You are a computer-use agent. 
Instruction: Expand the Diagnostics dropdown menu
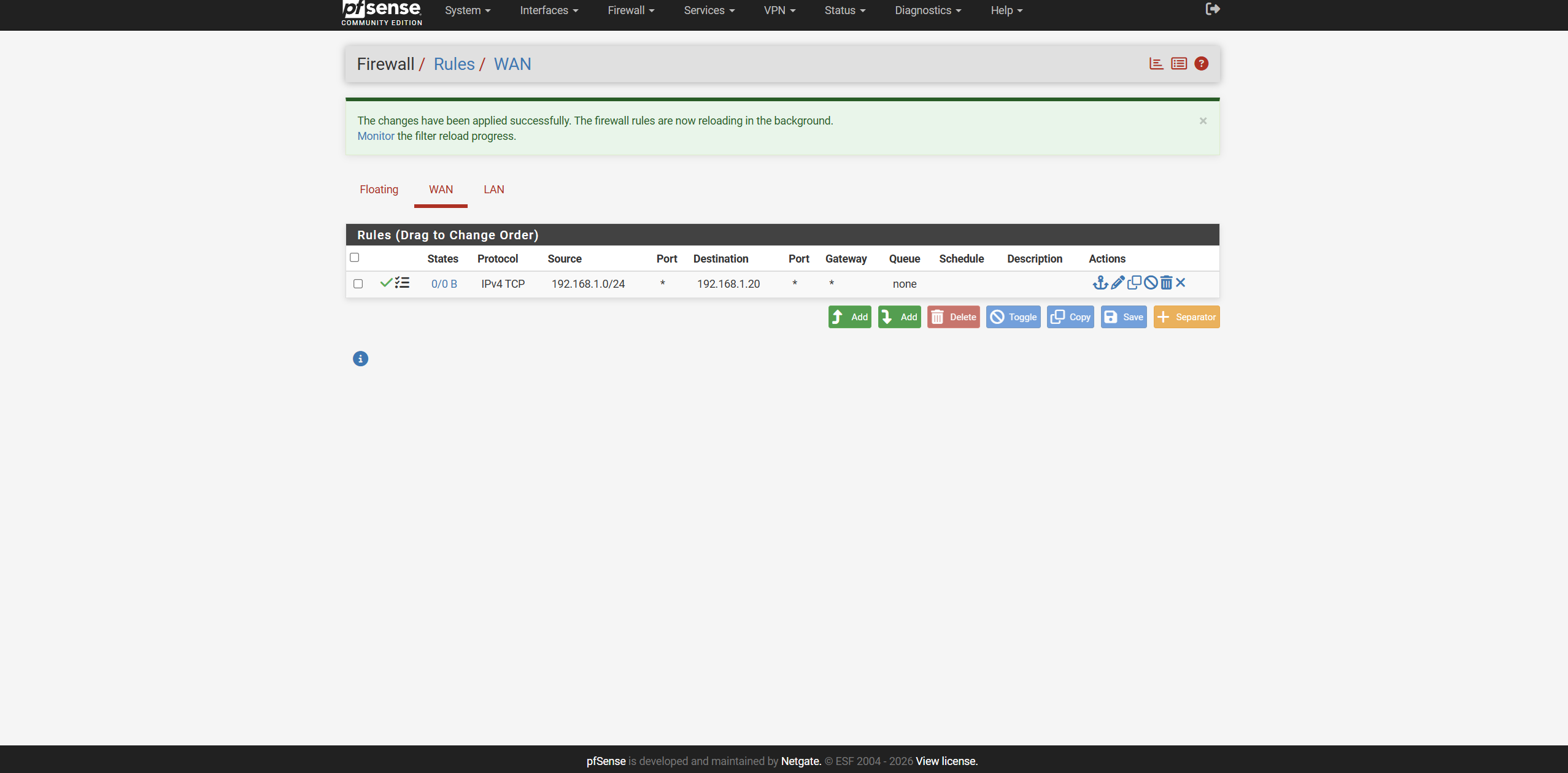click(928, 10)
